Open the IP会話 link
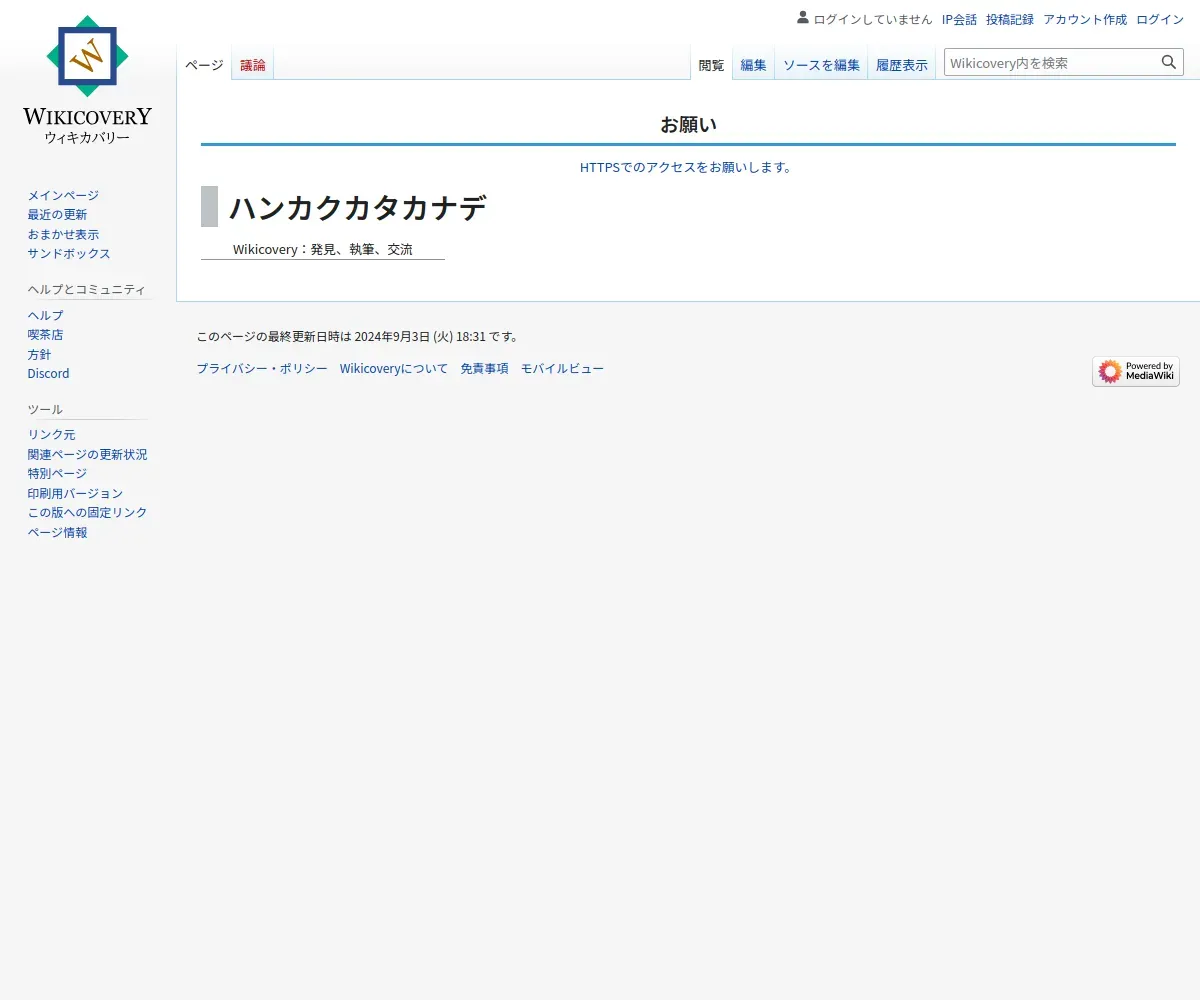The height and width of the screenshot is (1000, 1200). pos(959,19)
